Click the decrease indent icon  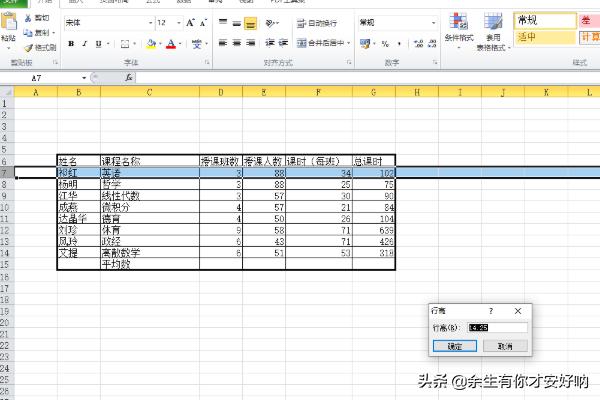(x=270, y=43)
